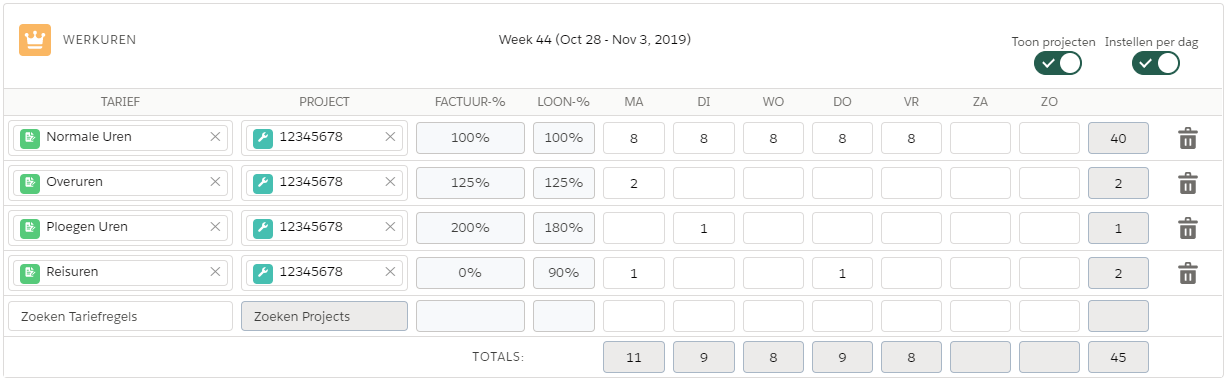The width and height of the screenshot is (1228, 380).
Task: Delete the Overuren row with trash icon
Action: coord(1187,183)
